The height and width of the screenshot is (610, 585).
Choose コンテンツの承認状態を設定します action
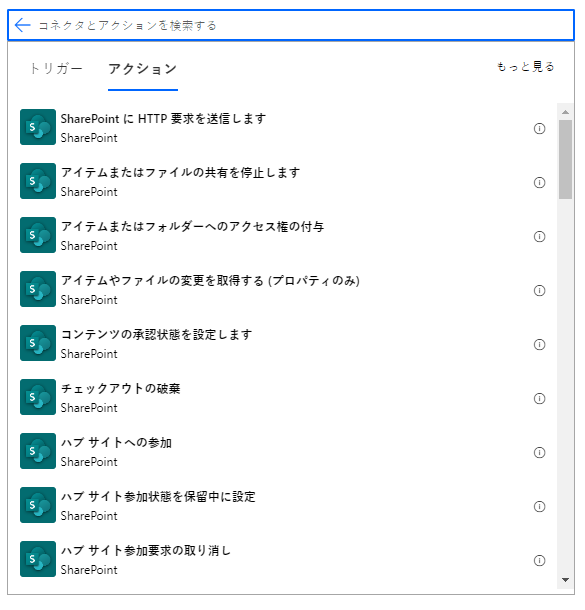pyautogui.click(x=284, y=344)
